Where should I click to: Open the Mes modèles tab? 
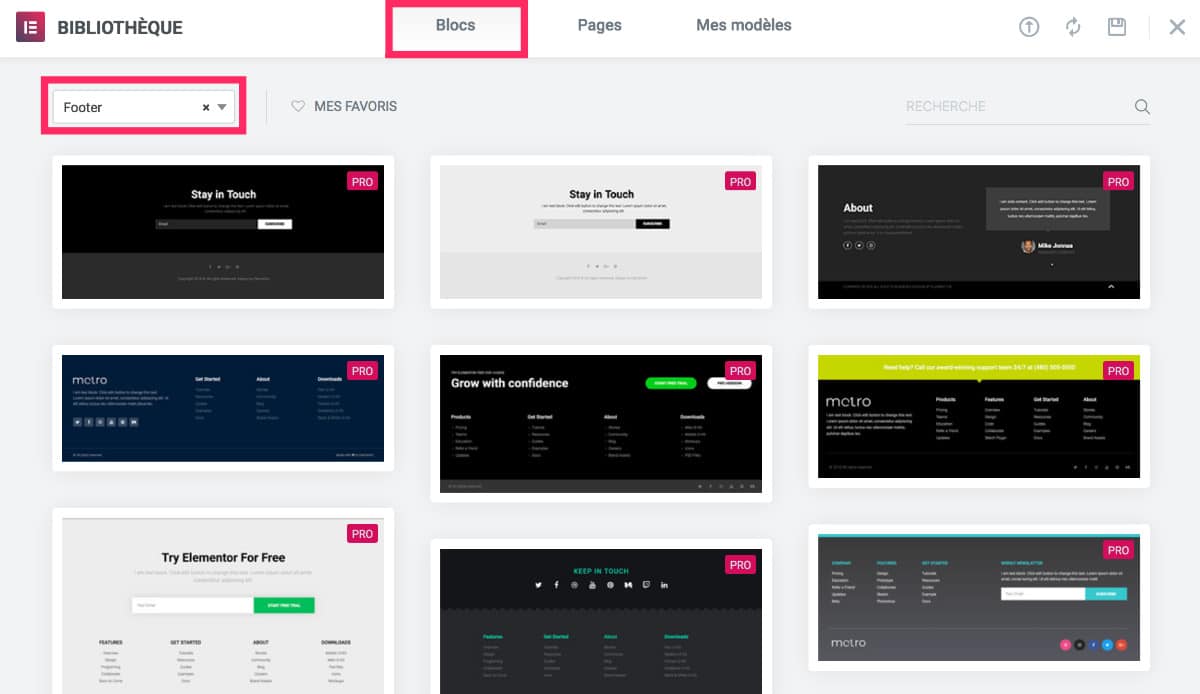pyautogui.click(x=743, y=25)
